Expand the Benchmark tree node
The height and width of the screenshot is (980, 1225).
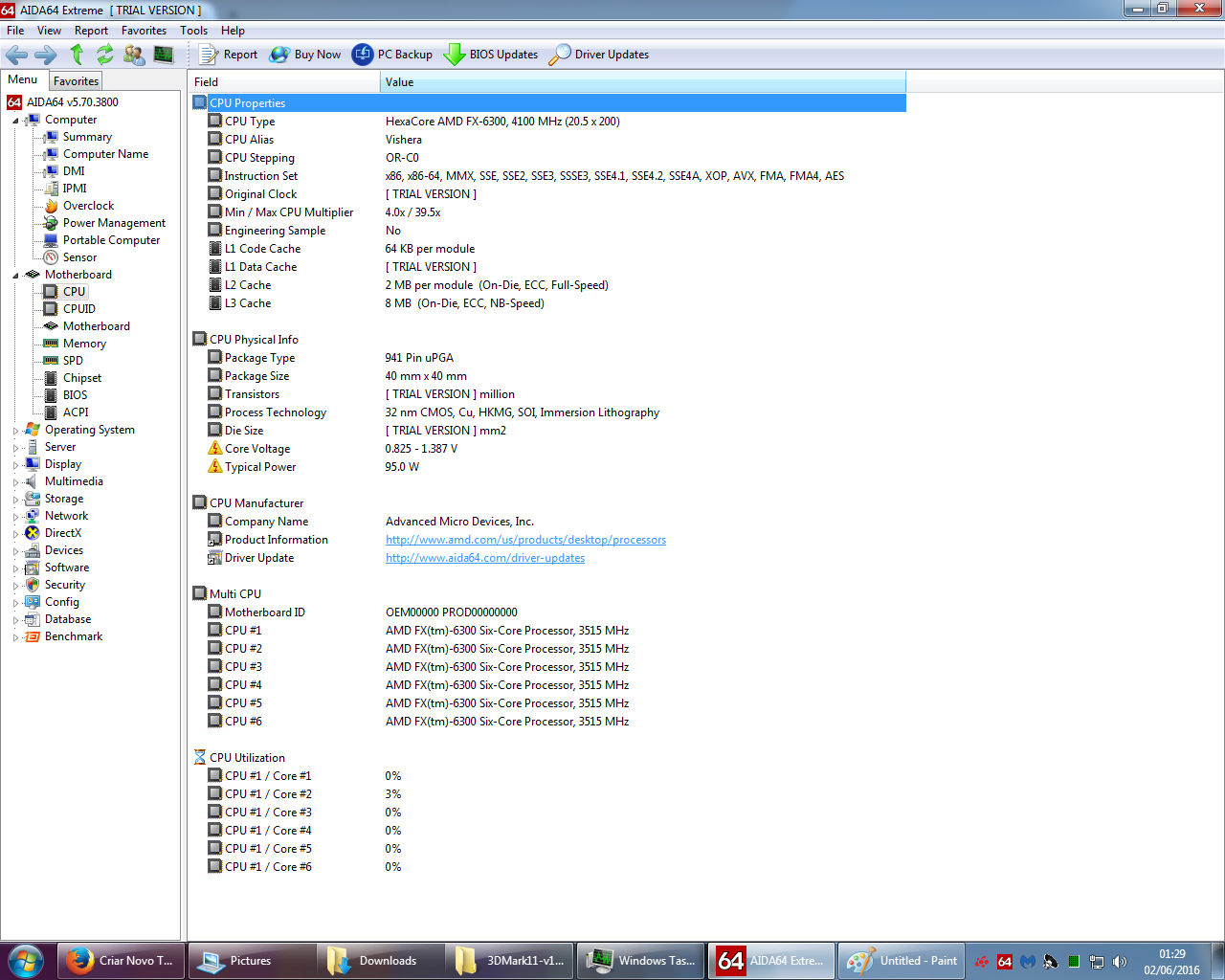(15, 637)
